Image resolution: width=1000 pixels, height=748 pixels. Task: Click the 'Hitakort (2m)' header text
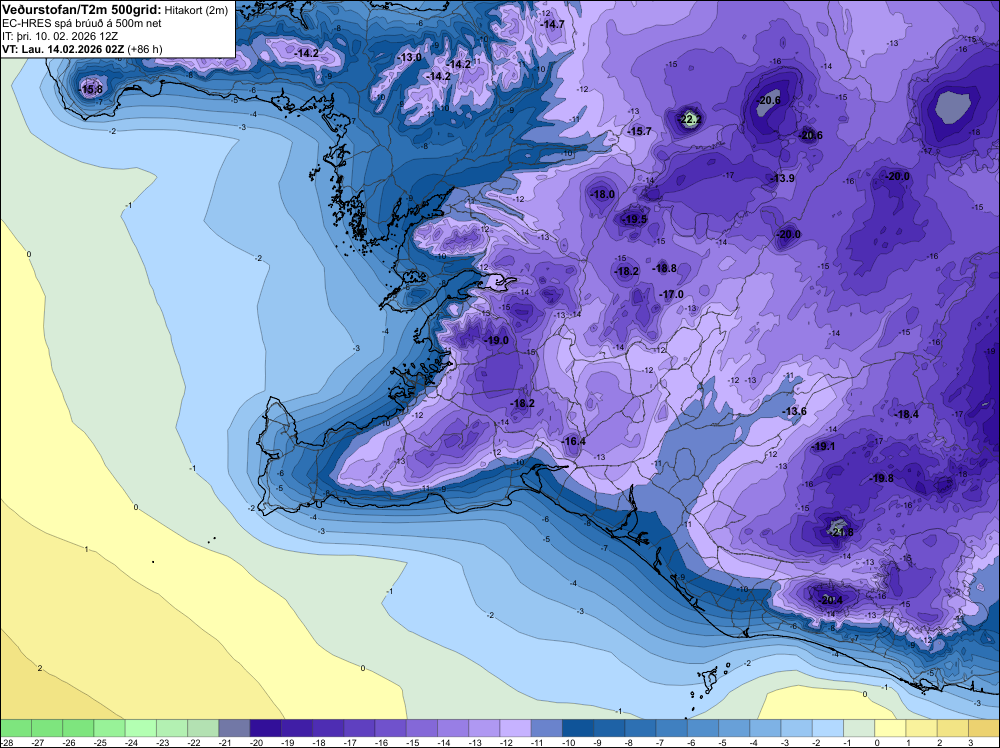pyautogui.click(x=196, y=10)
